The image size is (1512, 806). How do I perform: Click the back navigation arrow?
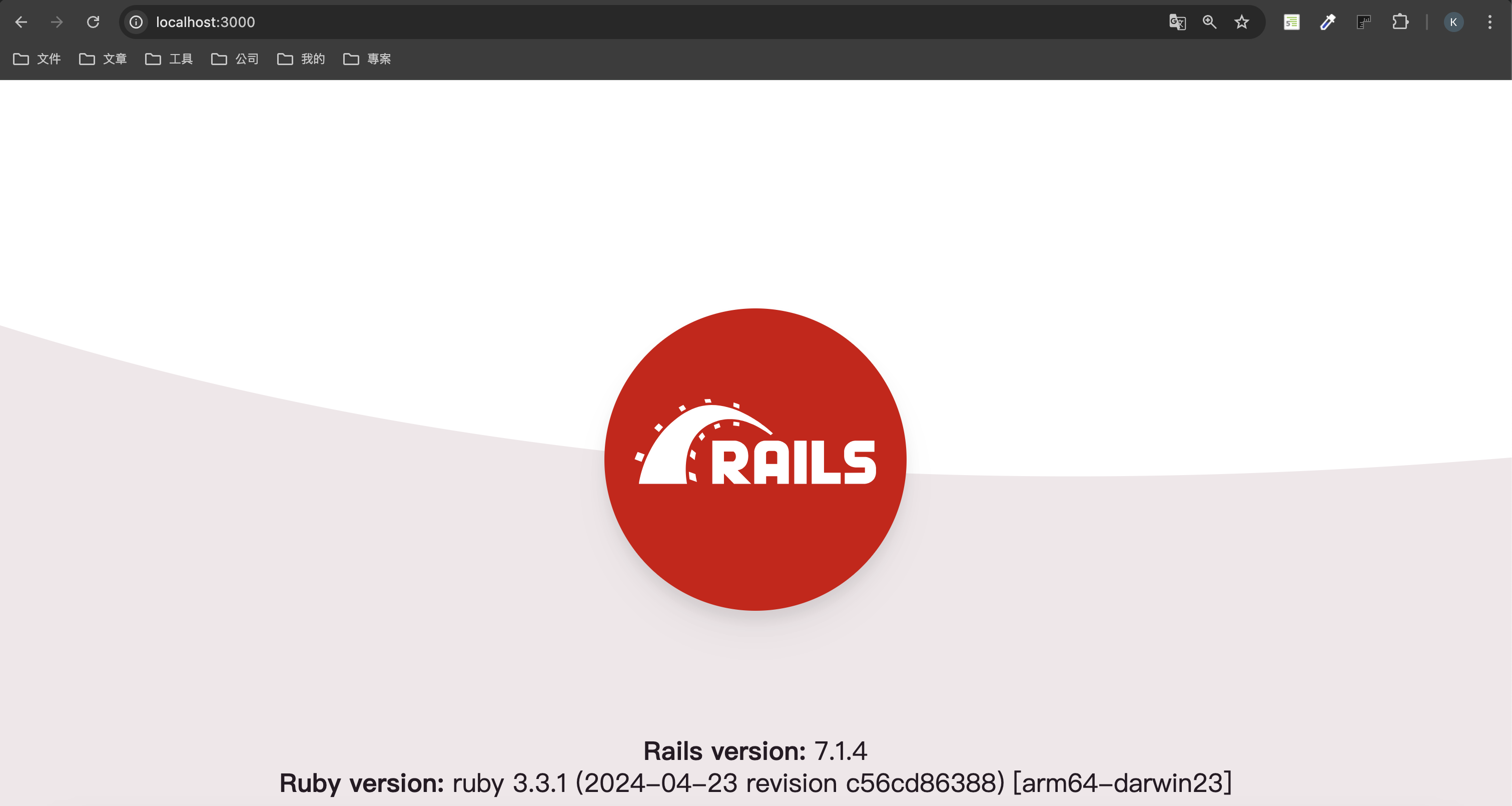coord(22,22)
